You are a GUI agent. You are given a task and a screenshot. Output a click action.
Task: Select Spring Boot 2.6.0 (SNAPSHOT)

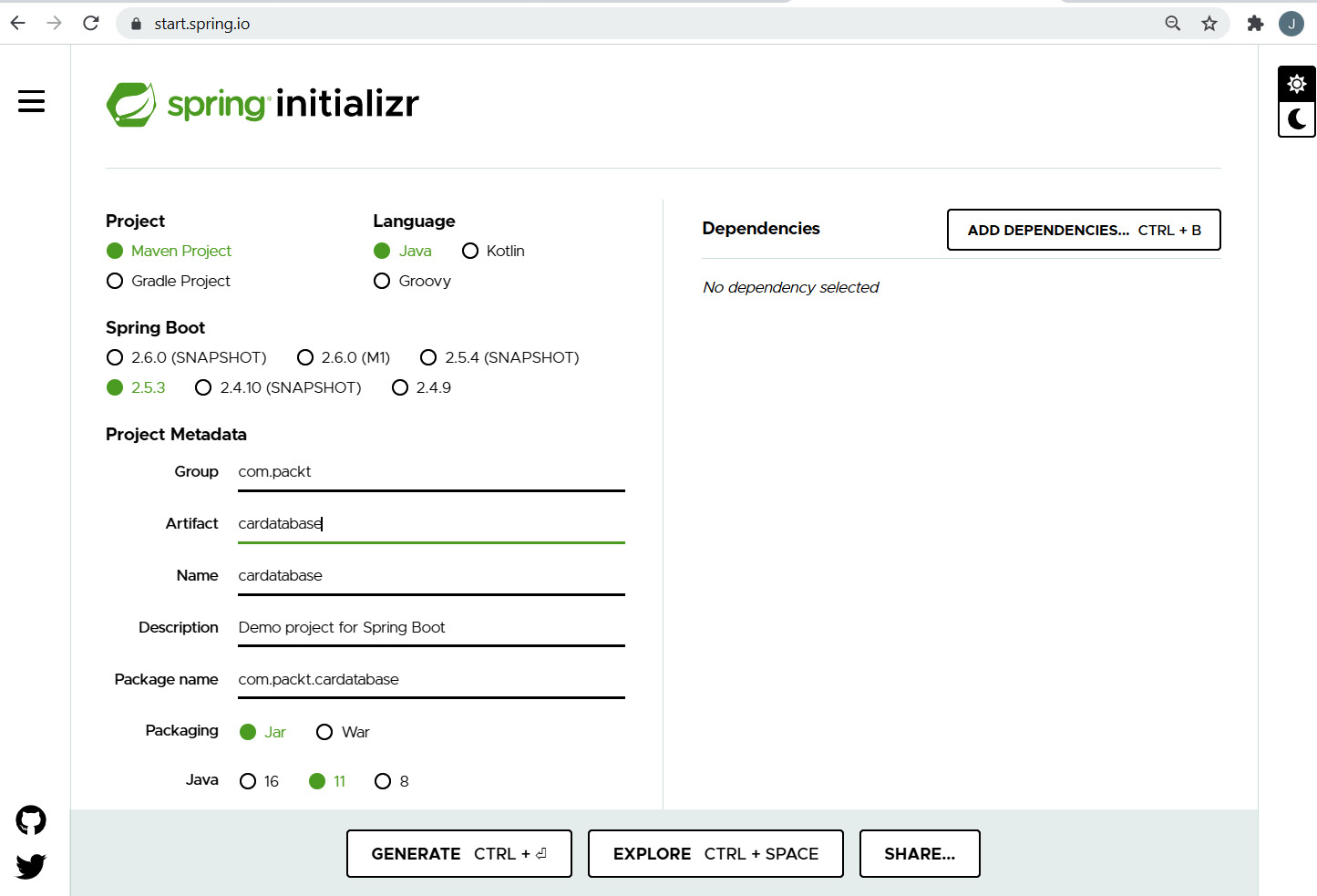click(x=187, y=357)
